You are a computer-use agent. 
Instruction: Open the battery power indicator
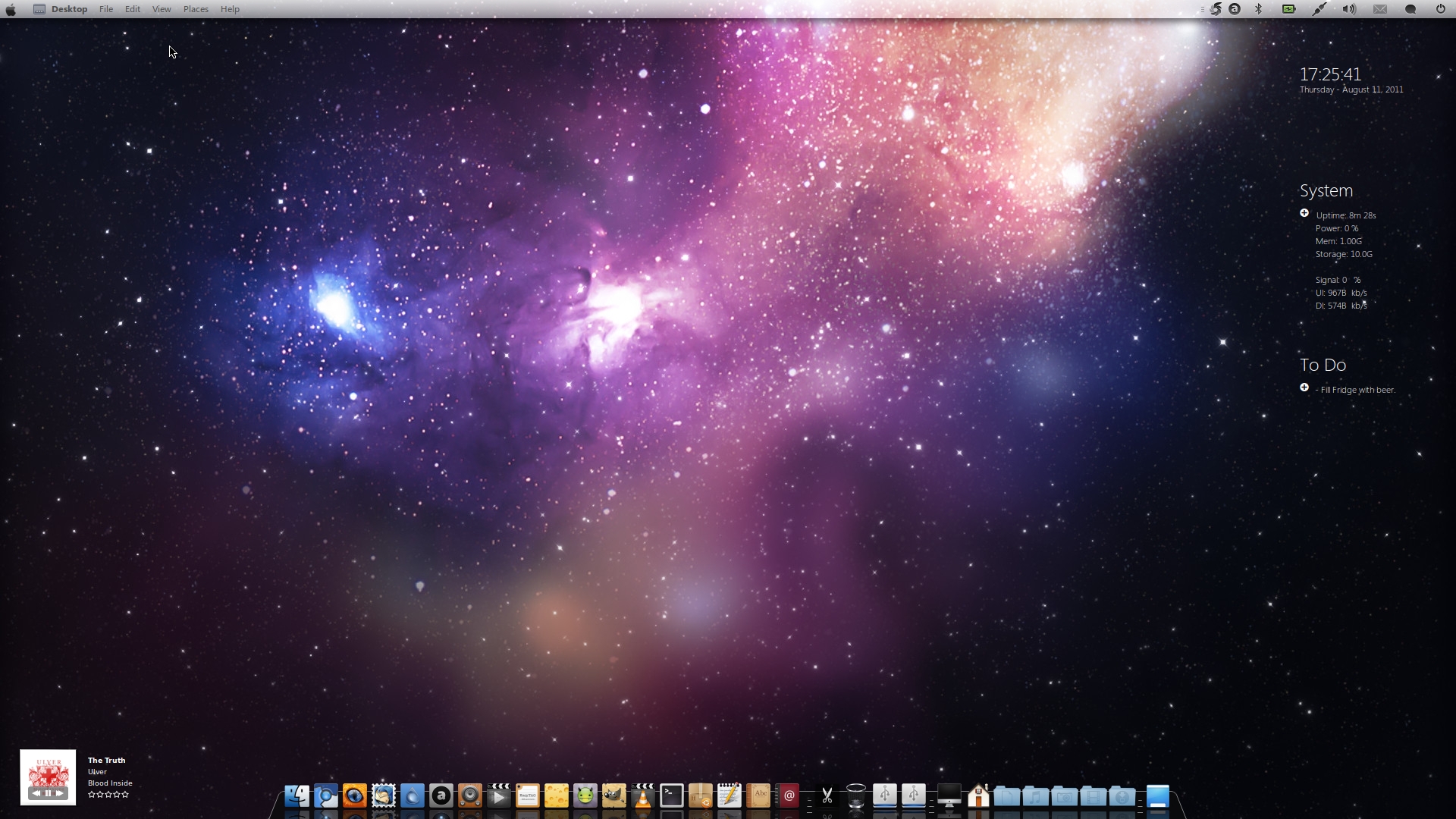(1289, 9)
